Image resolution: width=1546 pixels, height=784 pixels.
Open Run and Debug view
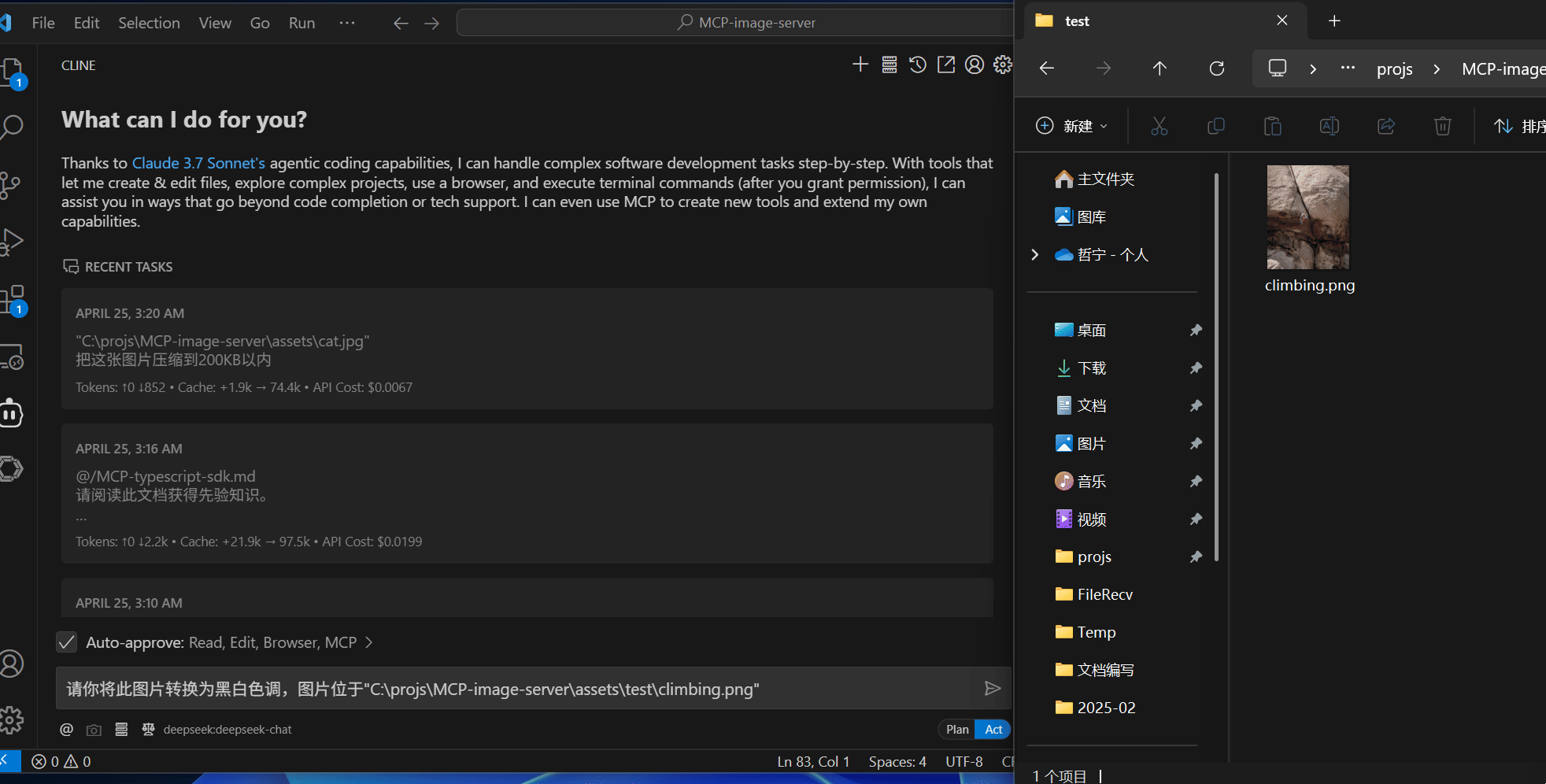click(x=11, y=242)
